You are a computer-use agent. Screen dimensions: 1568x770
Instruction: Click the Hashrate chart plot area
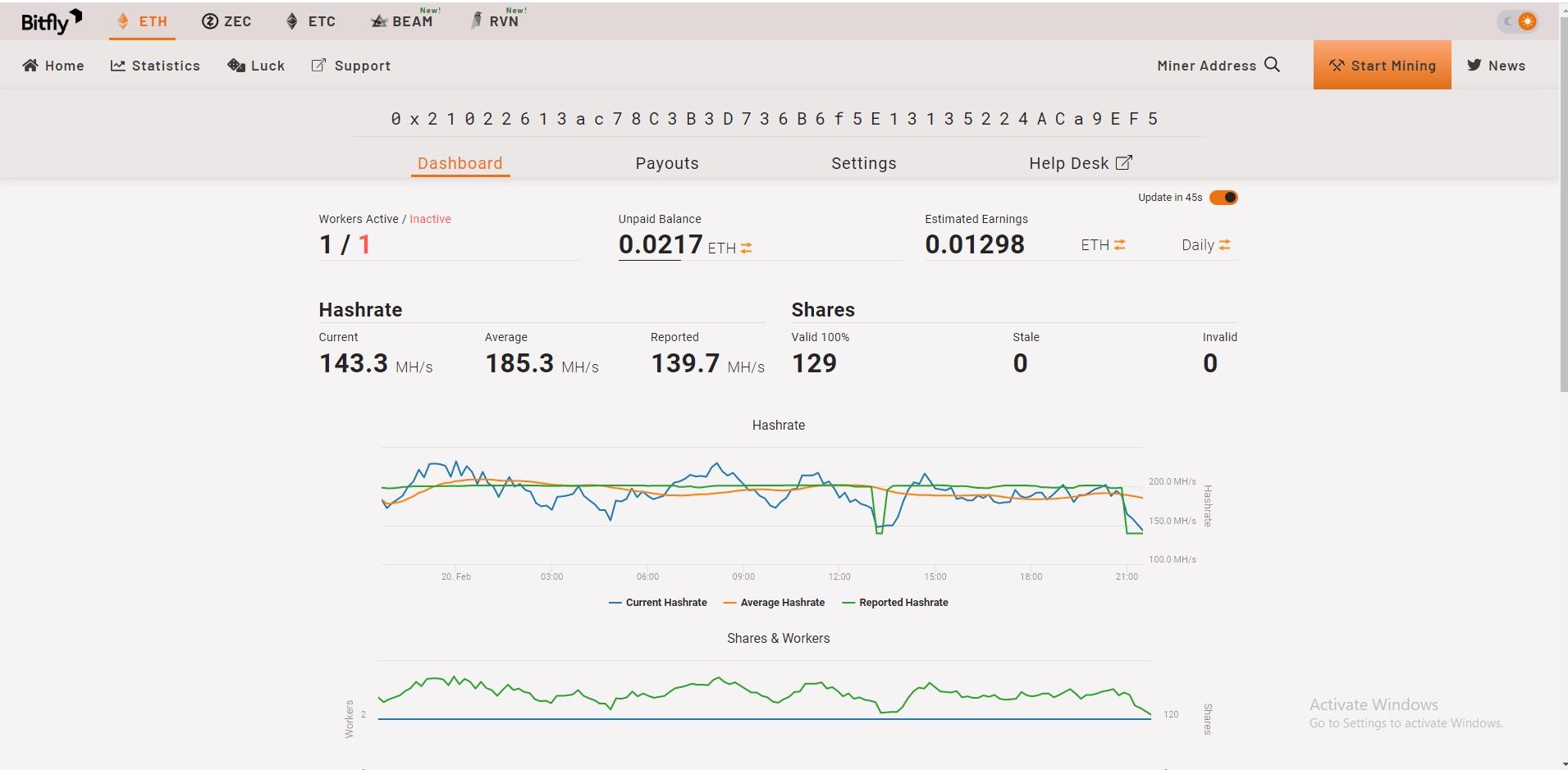[x=761, y=506]
